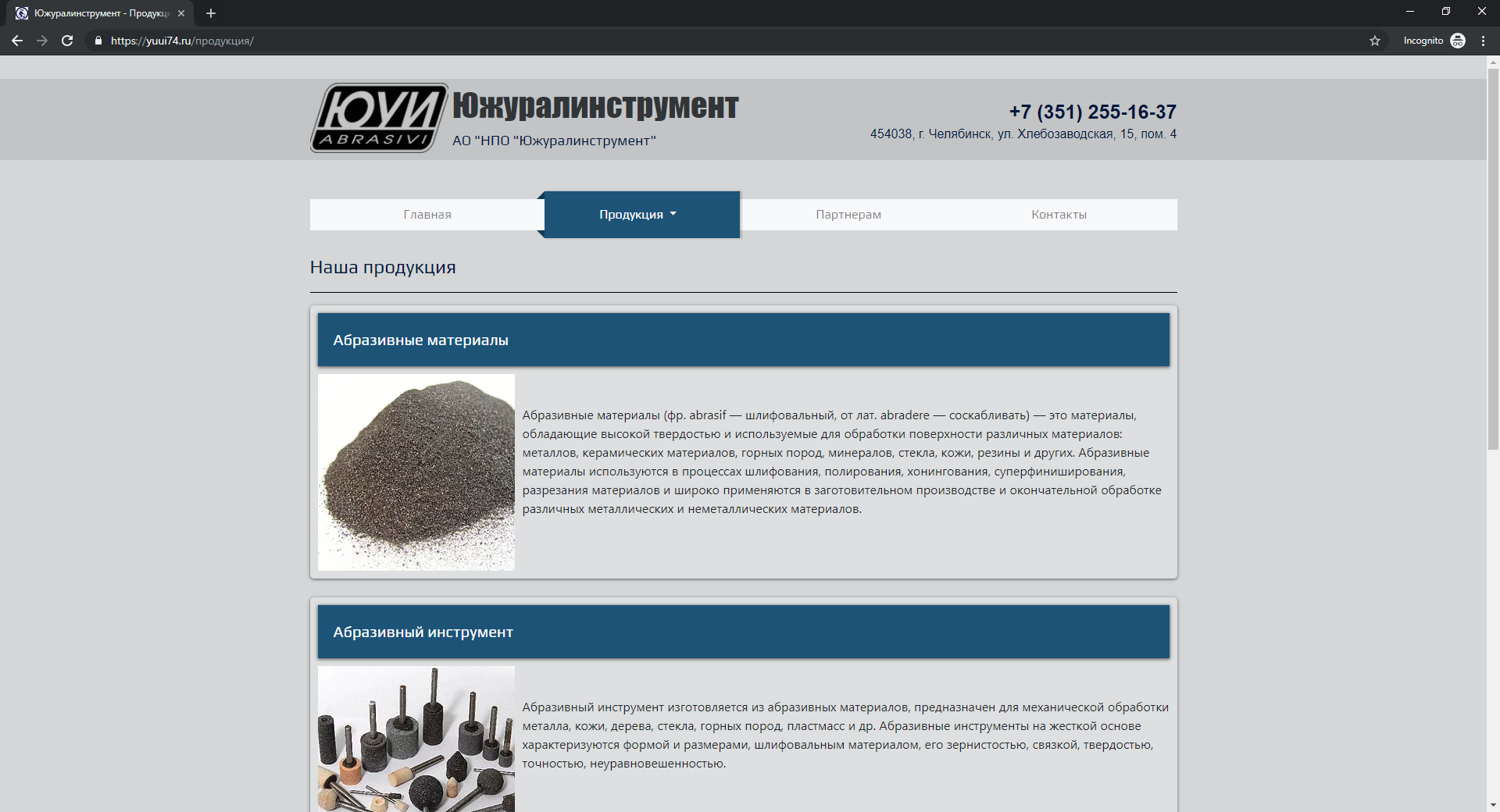Bookmark this page with the star icon
1500x812 pixels.
click(x=1375, y=41)
